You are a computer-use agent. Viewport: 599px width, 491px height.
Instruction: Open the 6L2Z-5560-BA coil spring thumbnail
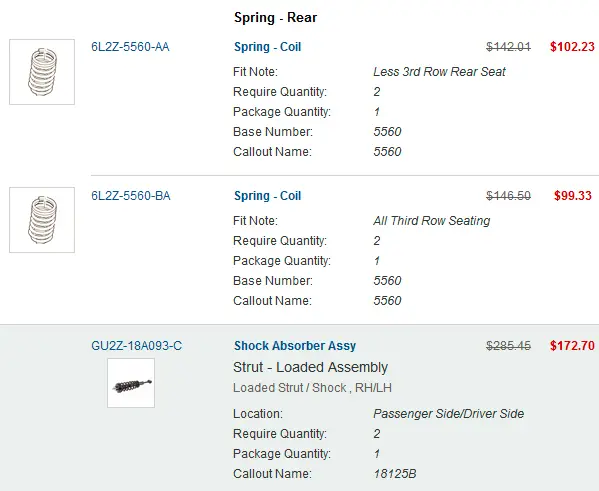[x=42, y=220]
